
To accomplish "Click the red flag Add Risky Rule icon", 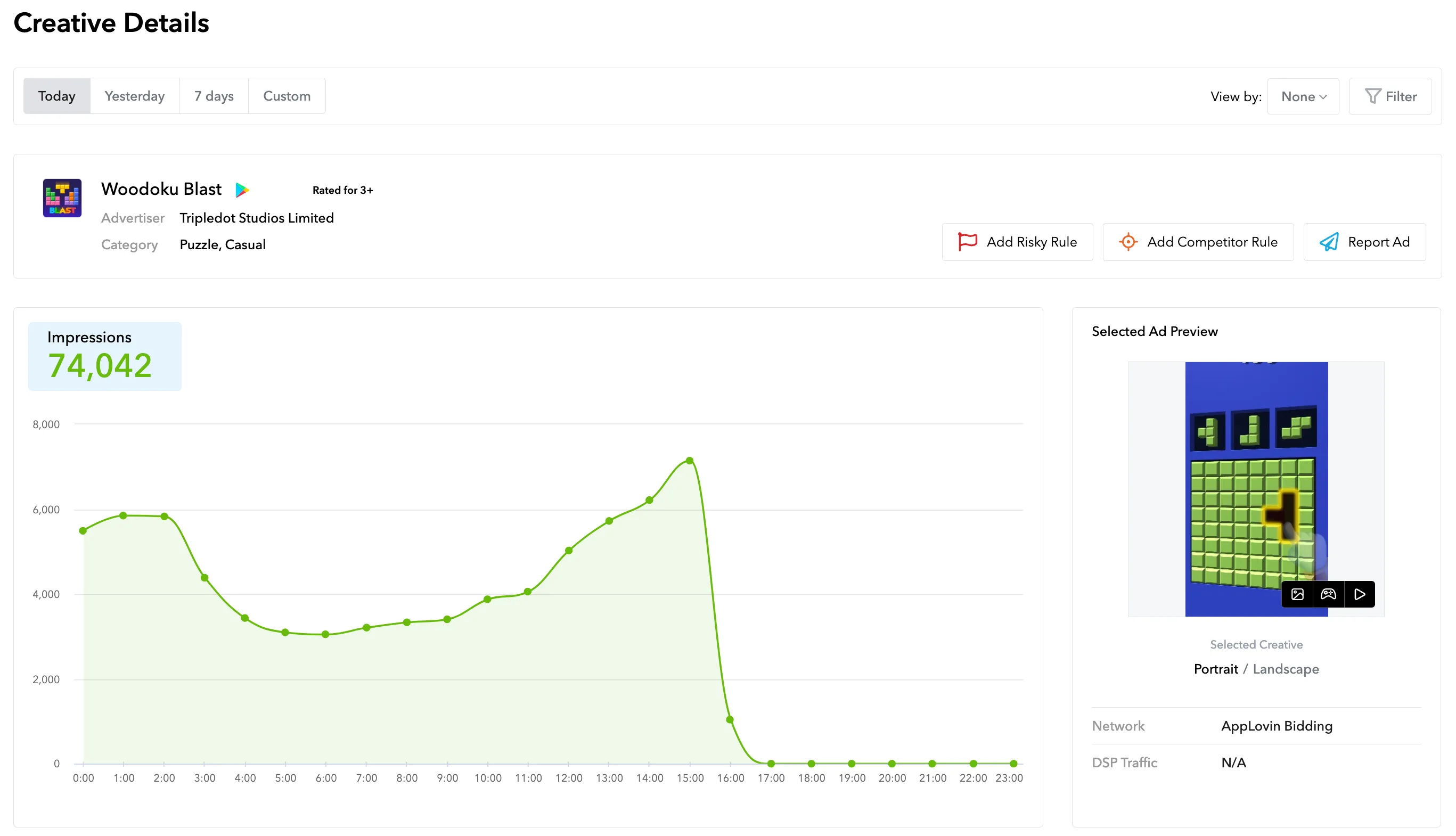I will [x=968, y=242].
